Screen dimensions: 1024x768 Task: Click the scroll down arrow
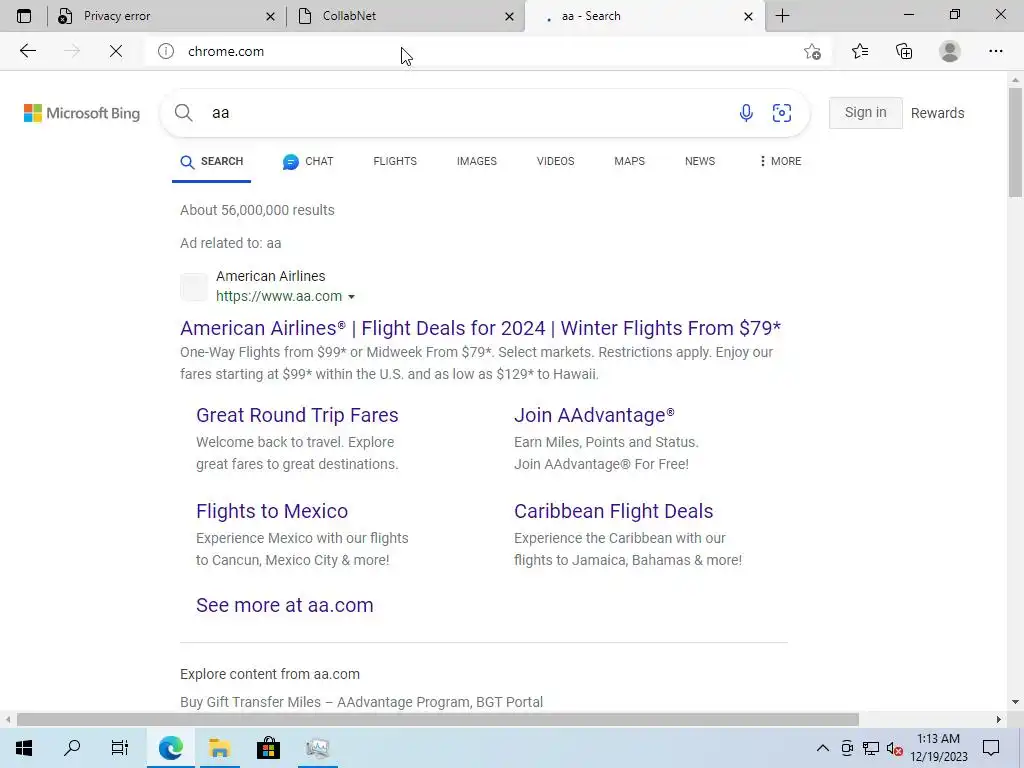[x=1015, y=702]
